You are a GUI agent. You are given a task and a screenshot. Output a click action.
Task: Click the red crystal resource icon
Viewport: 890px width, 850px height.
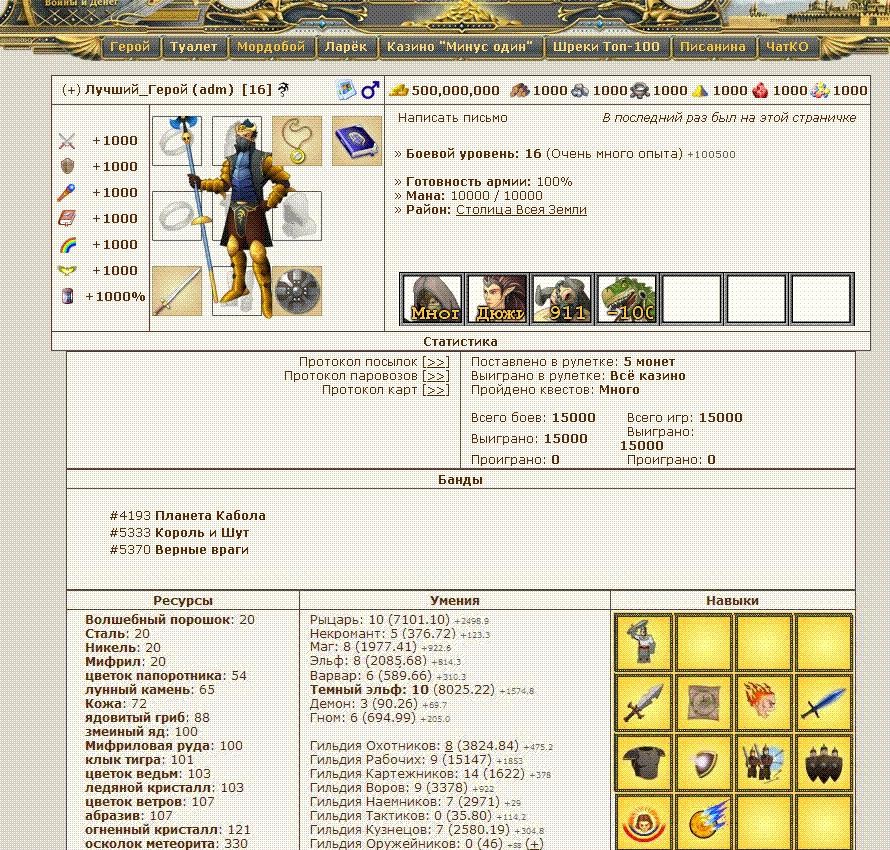(760, 90)
